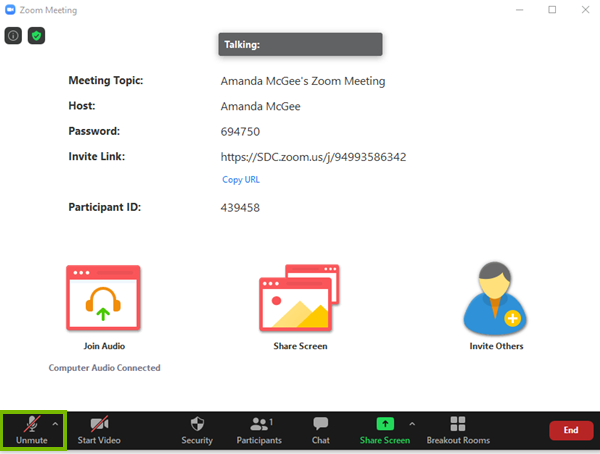Click the green encryption shield icon
The width and height of the screenshot is (600, 454).
point(36,36)
